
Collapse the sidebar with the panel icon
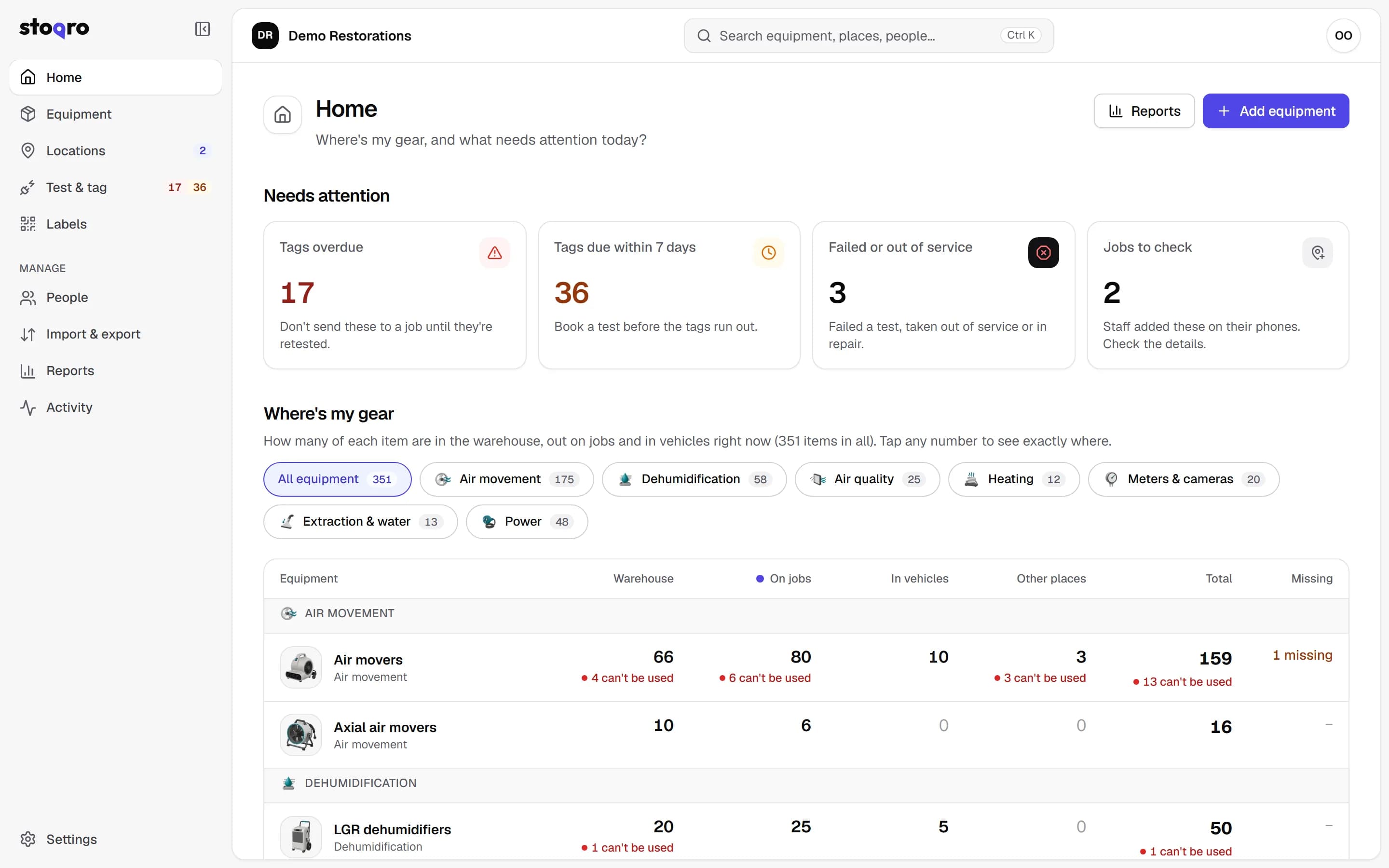pos(202,29)
